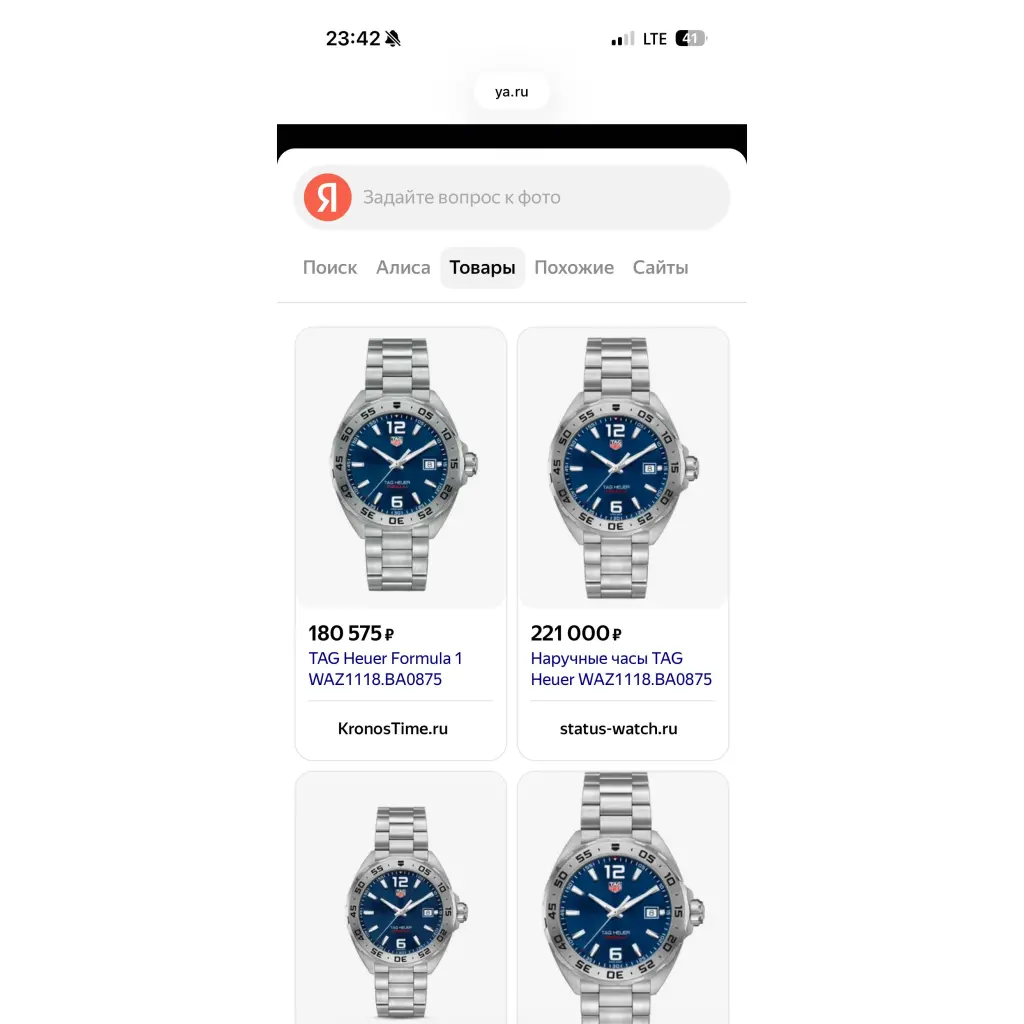Tap the red Yandex logo icon
Screen dimensions: 1024x1024
coord(327,197)
